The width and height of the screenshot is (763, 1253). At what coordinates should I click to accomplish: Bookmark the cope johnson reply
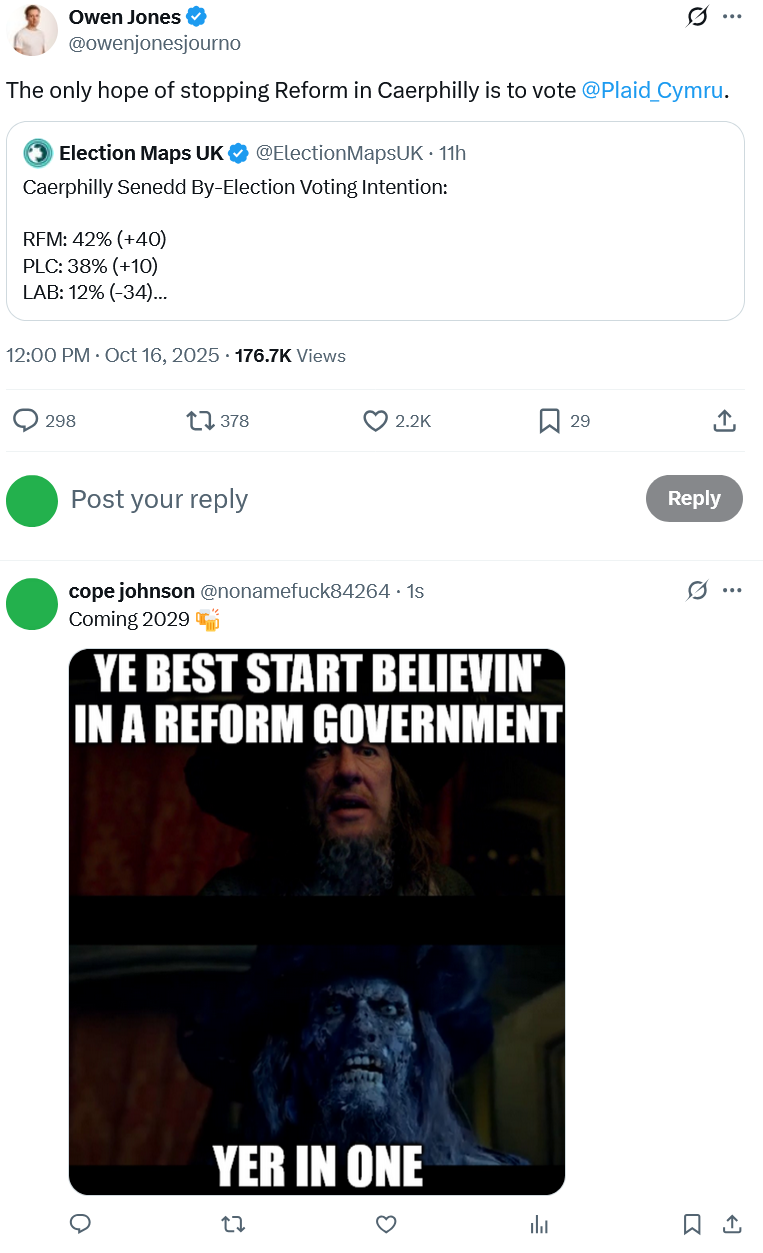pos(691,1224)
